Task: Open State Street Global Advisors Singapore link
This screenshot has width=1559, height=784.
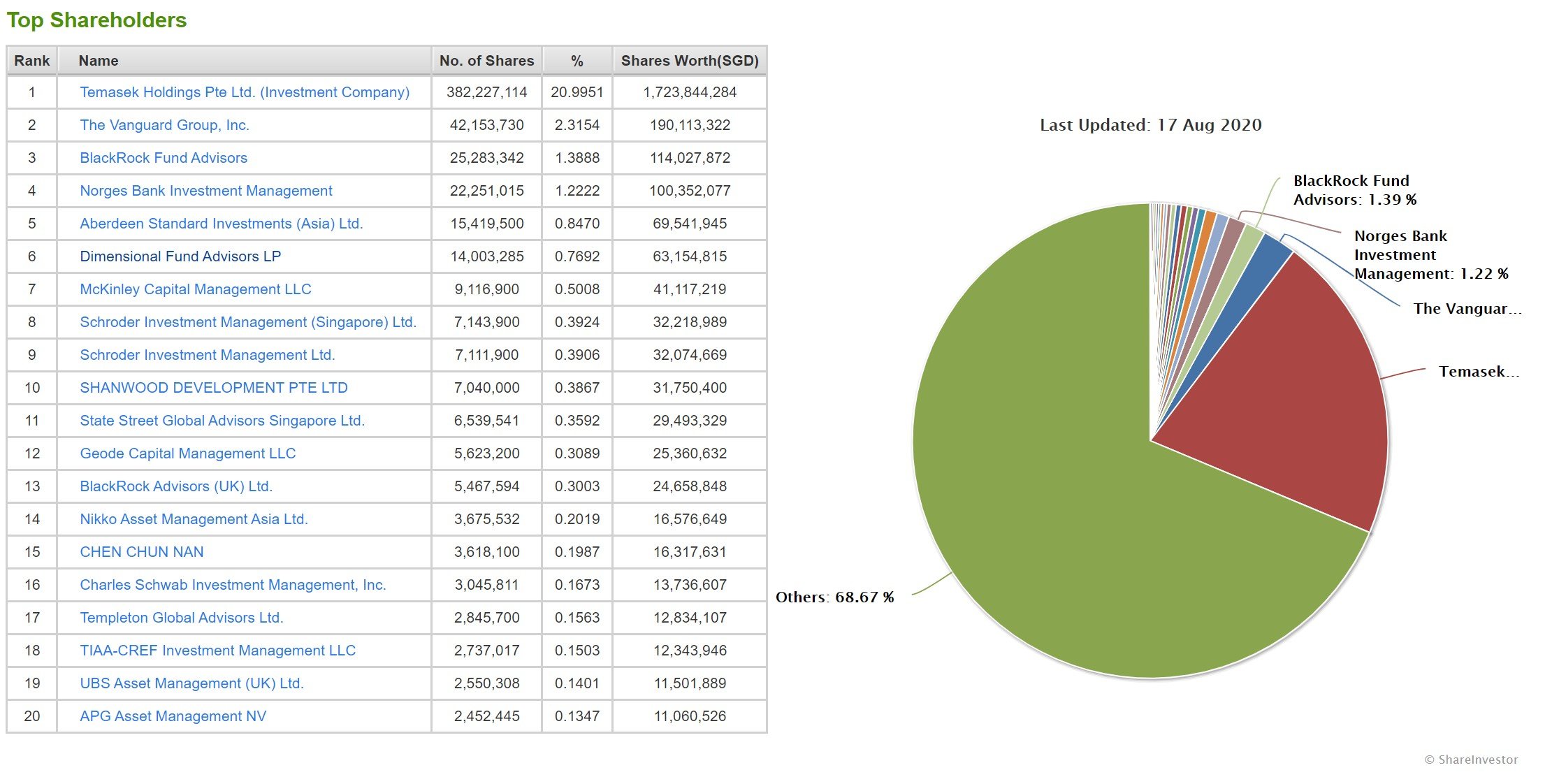Action: pyautogui.click(x=222, y=421)
